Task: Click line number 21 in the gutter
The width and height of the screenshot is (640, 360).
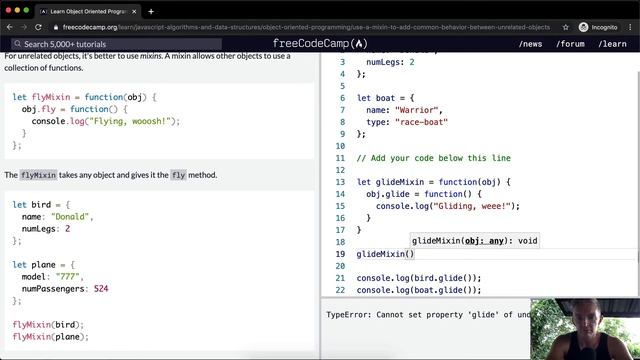Action: coord(340,278)
